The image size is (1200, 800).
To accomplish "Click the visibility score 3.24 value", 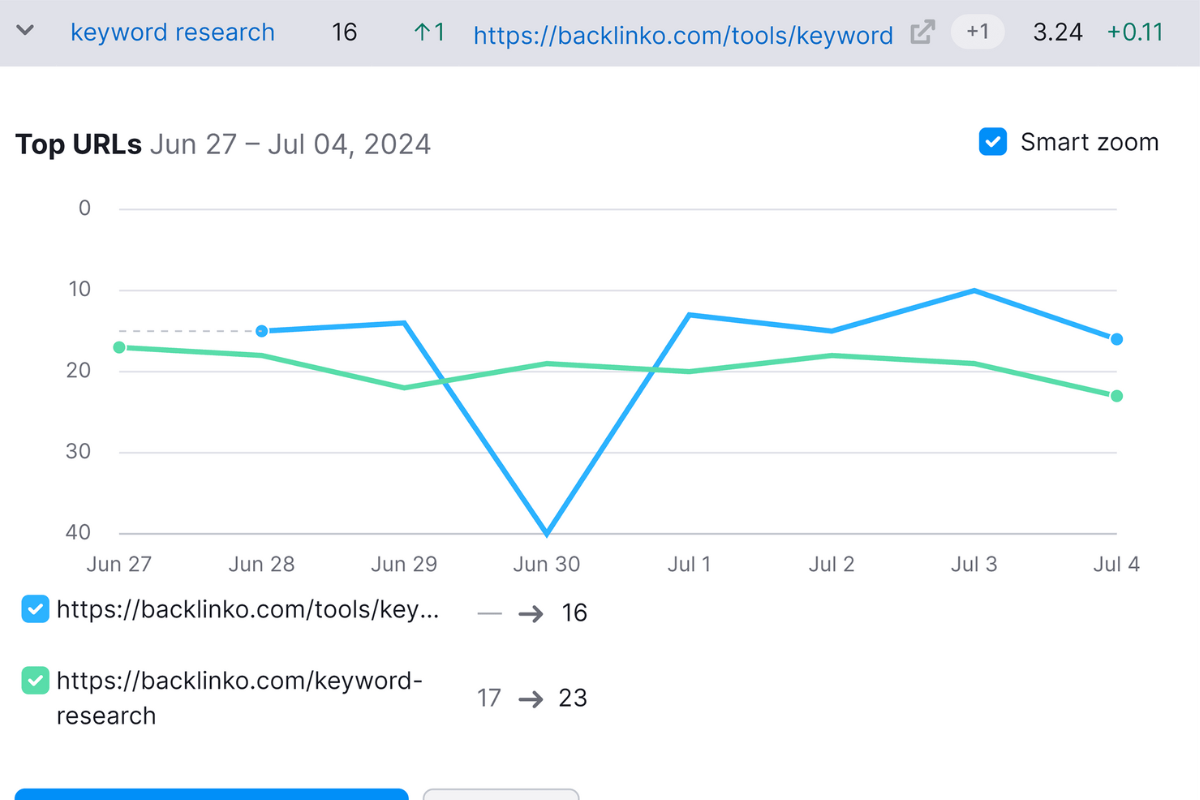I will pos(1057,32).
